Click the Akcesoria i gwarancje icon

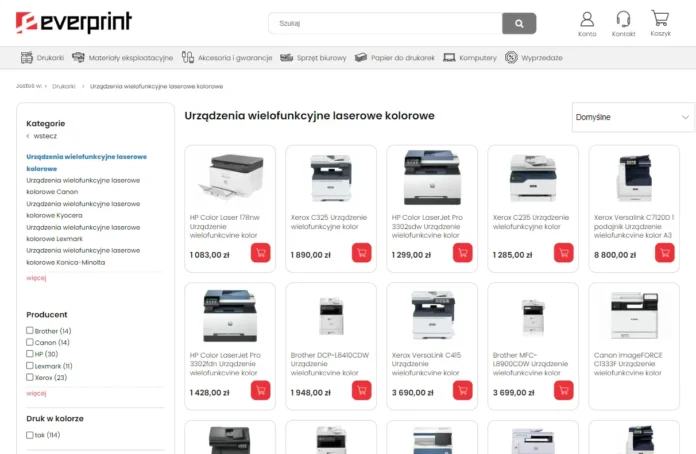click(188, 58)
